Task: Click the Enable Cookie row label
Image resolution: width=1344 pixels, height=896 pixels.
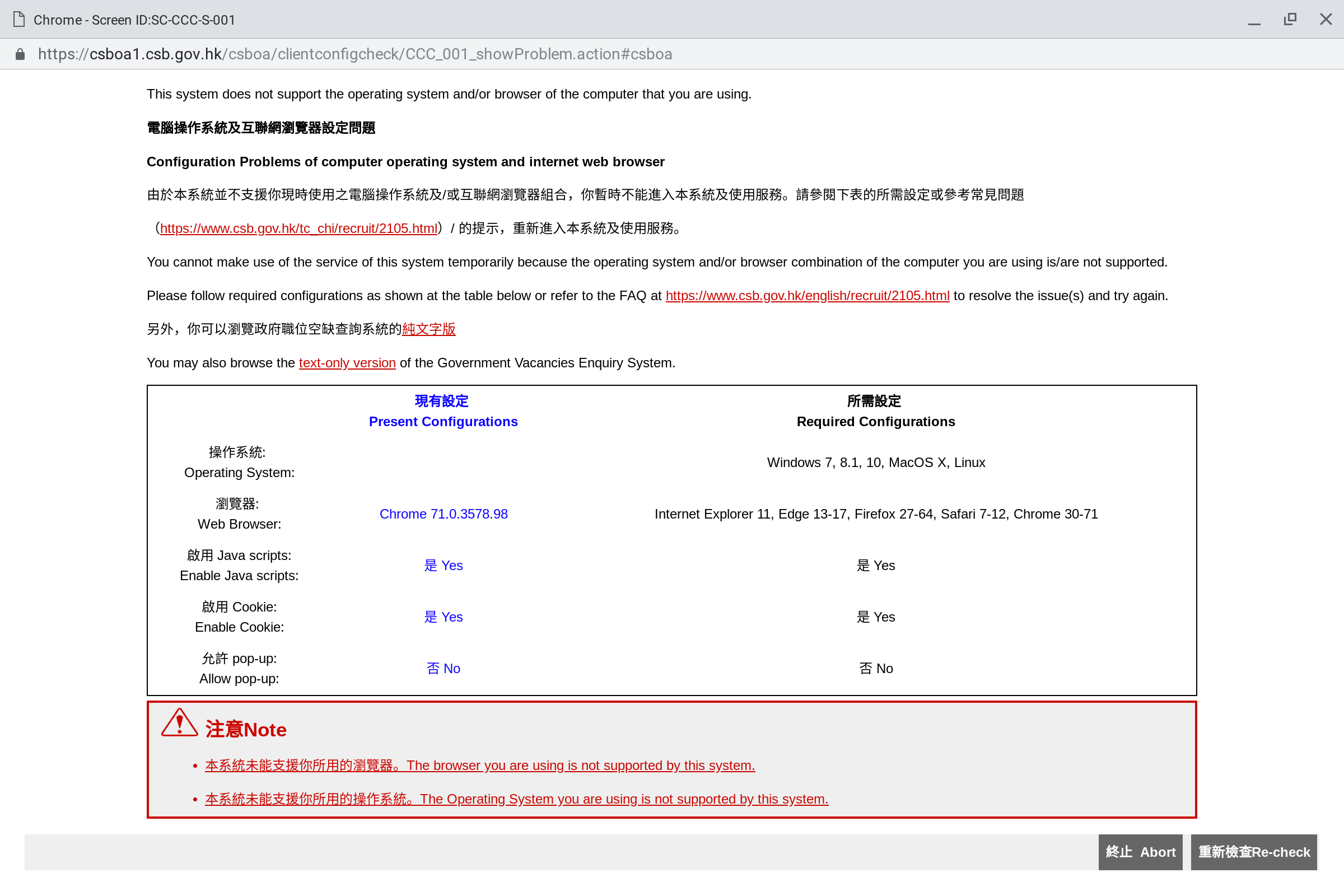Action: click(240, 617)
